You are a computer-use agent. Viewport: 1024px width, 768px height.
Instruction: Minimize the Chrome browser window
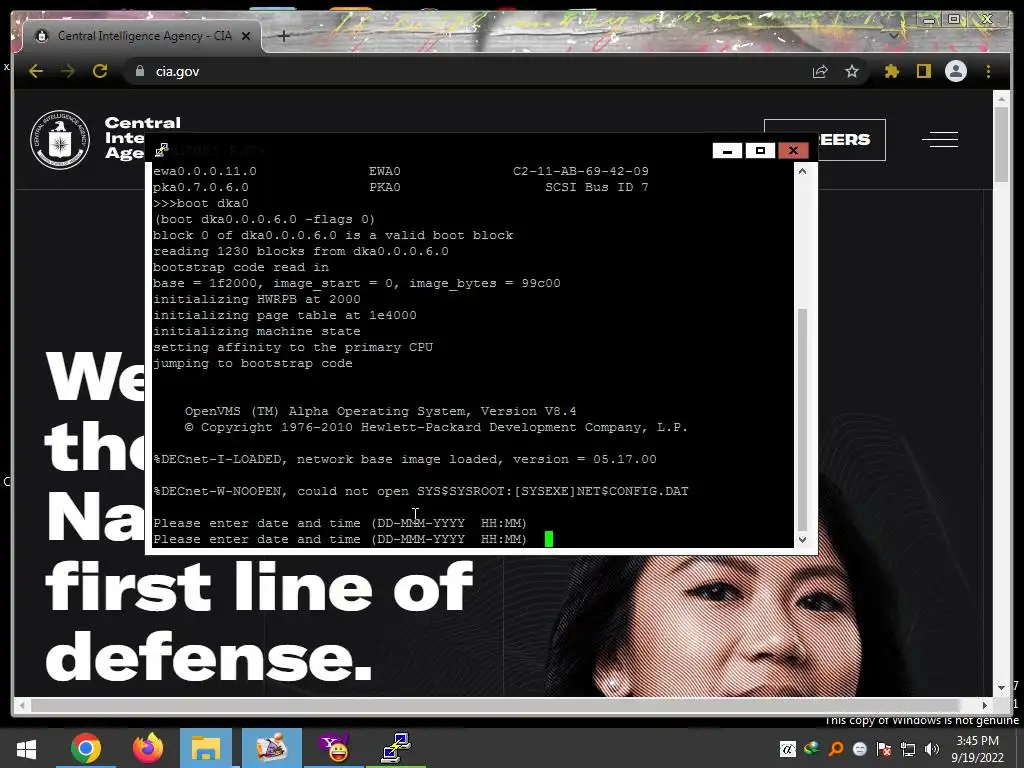click(x=928, y=20)
